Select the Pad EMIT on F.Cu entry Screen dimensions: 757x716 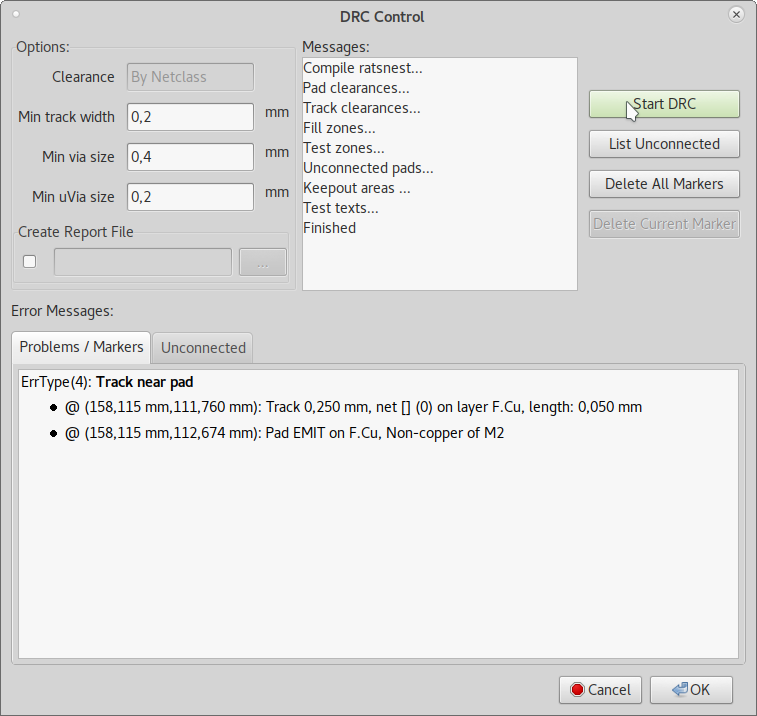point(284,433)
